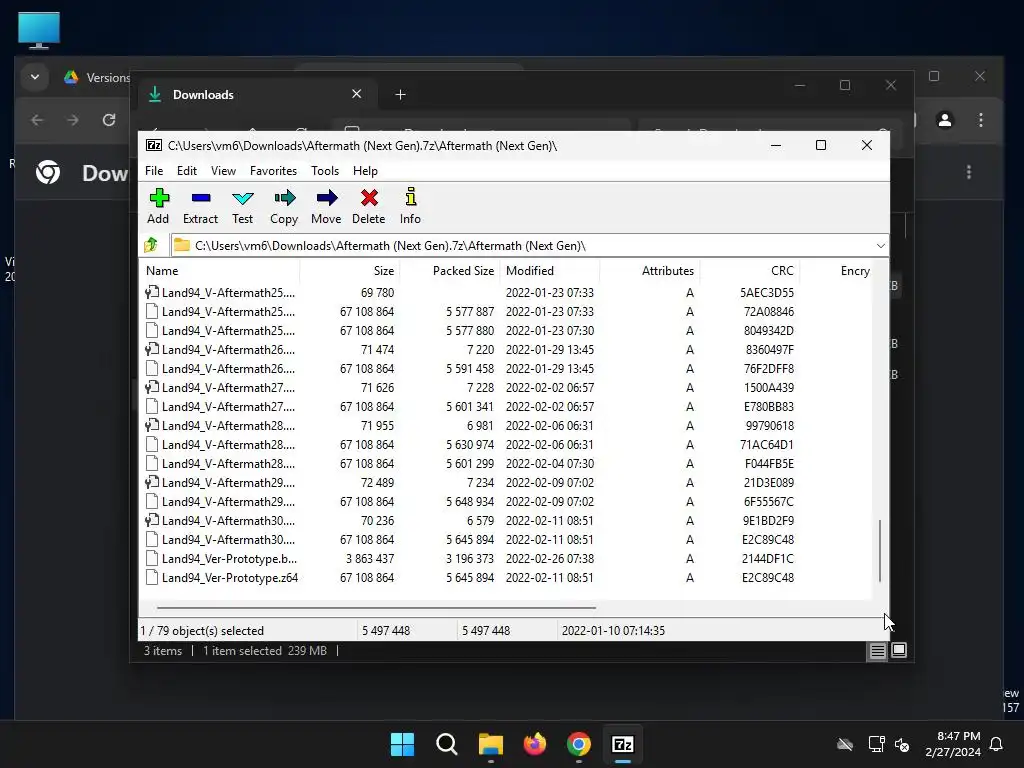1024x768 pixels.
Task: Select the file with CRC 9E1BD2F9
Action: [x=505, y=520]
